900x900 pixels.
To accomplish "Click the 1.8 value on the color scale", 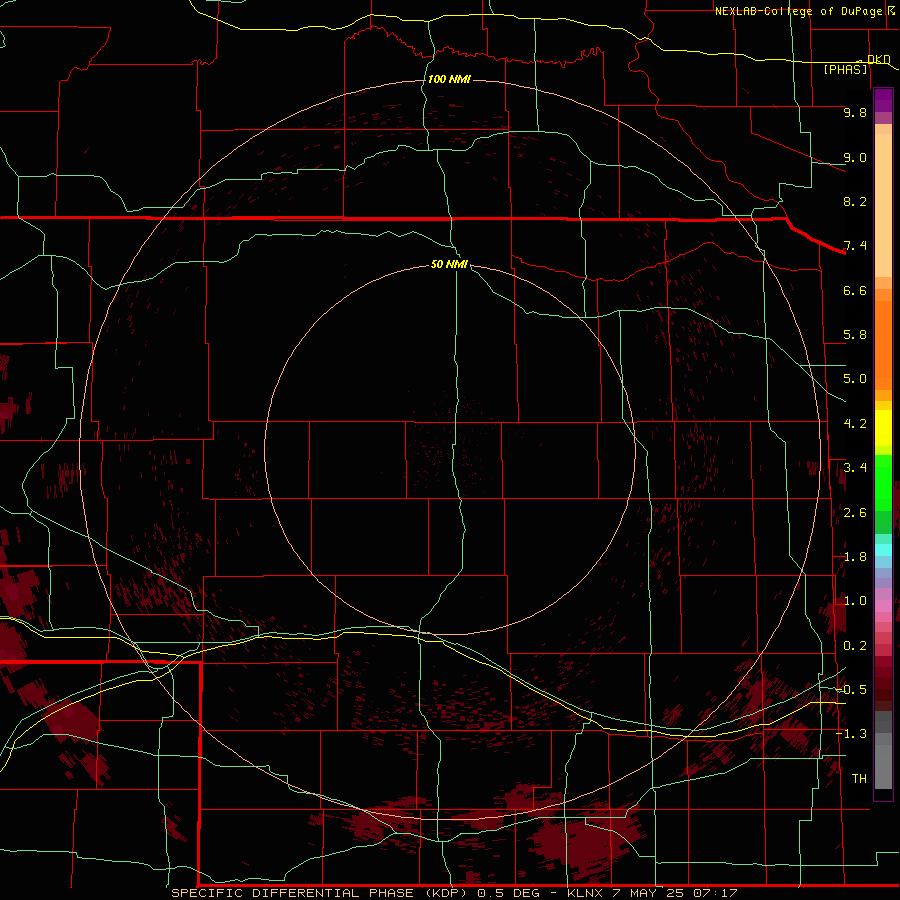I will 855,557.
